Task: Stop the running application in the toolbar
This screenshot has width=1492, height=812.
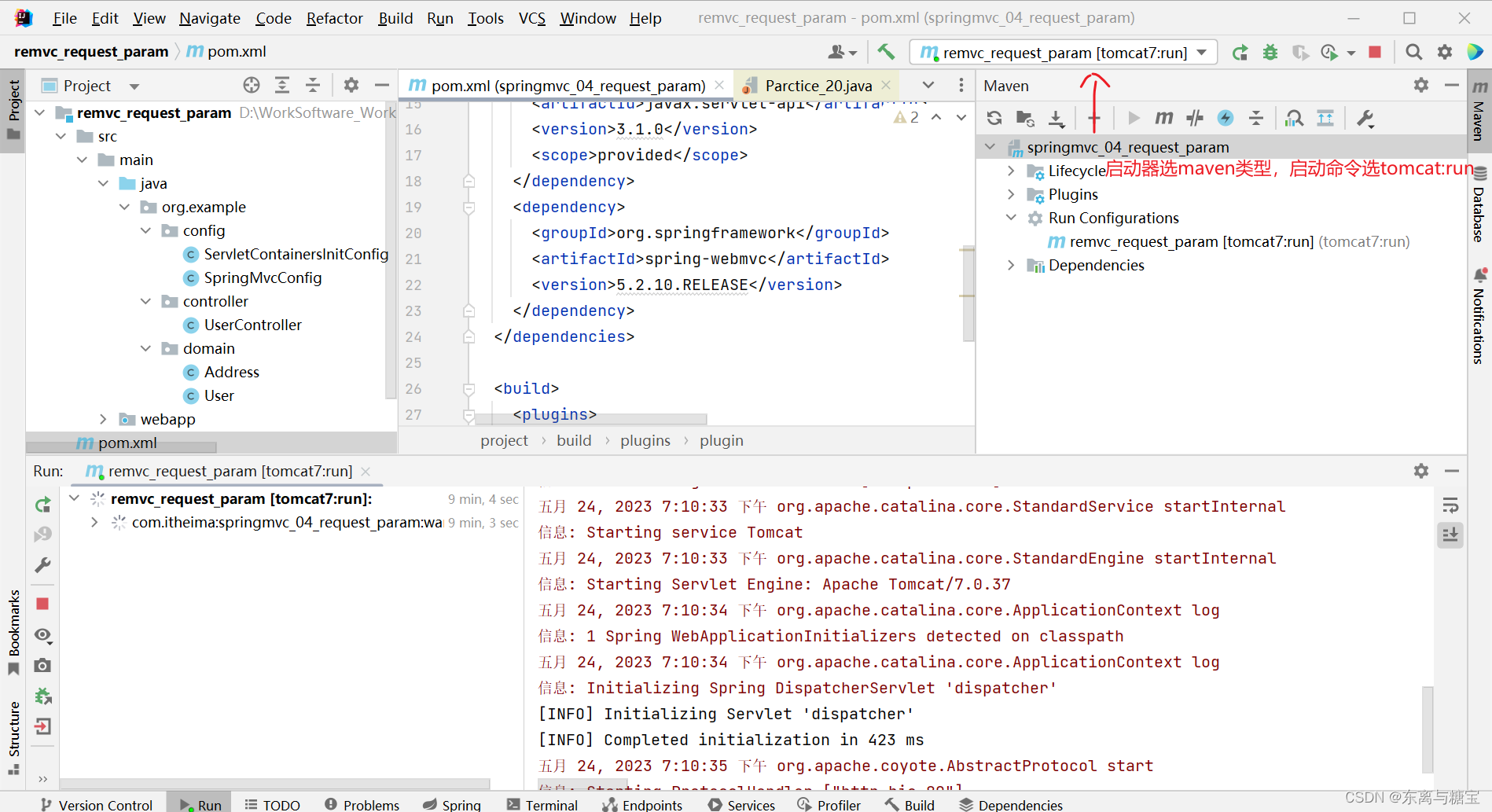Action: [x=1375, y=52]
